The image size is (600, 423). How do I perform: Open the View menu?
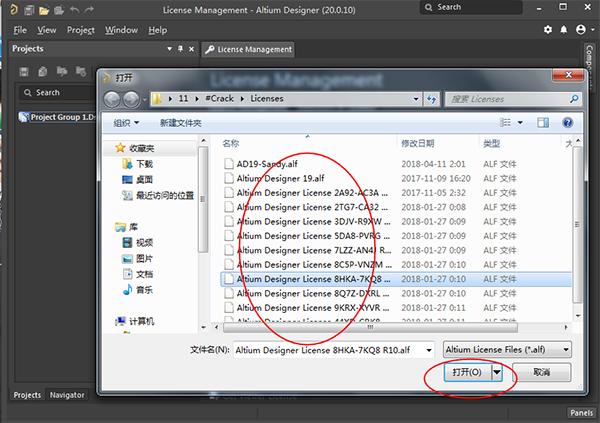pos(47,30)
